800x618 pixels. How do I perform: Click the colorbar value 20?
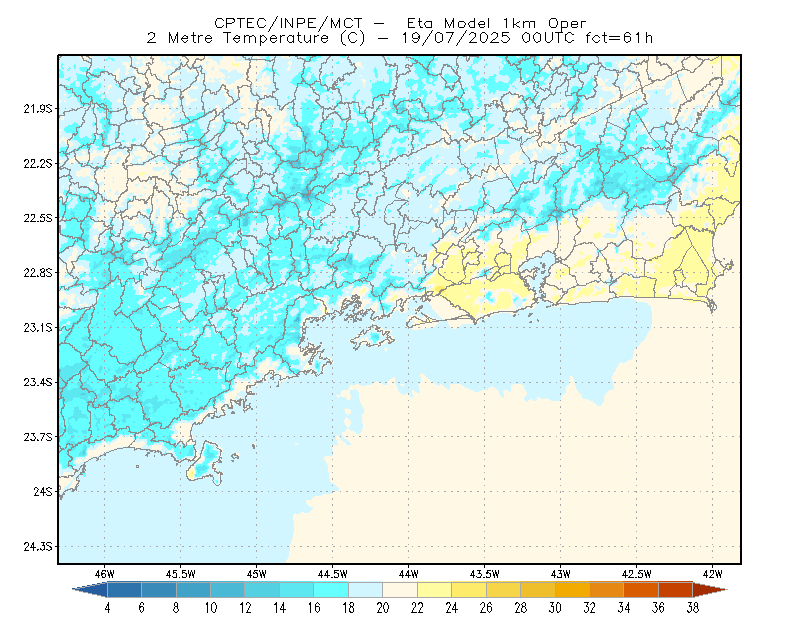click(x=383, y=608)
